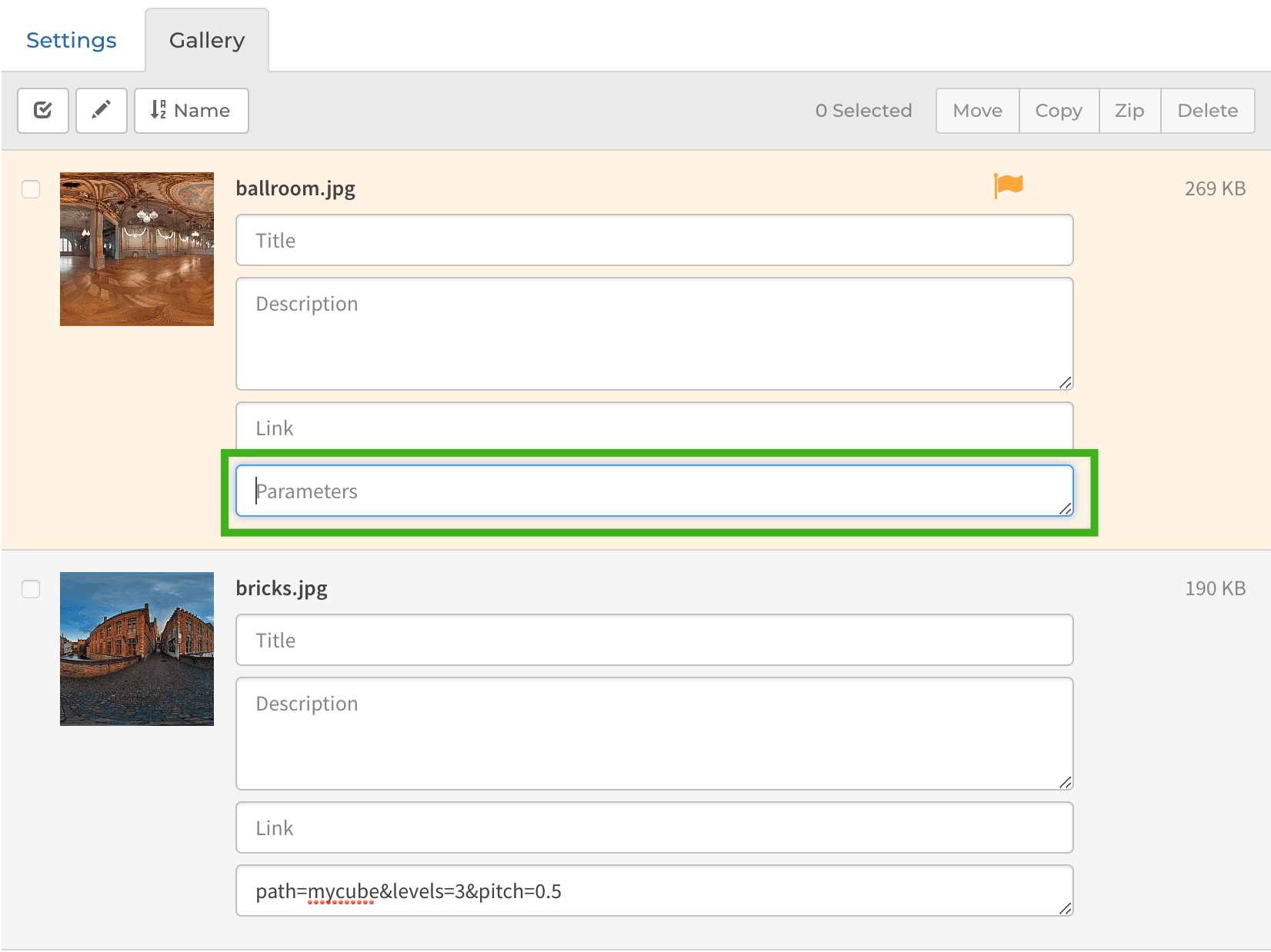Click the 190 KB size label
This screenshot has width=1271, height=952.
pyautogui.click(x=1215, y=589)
